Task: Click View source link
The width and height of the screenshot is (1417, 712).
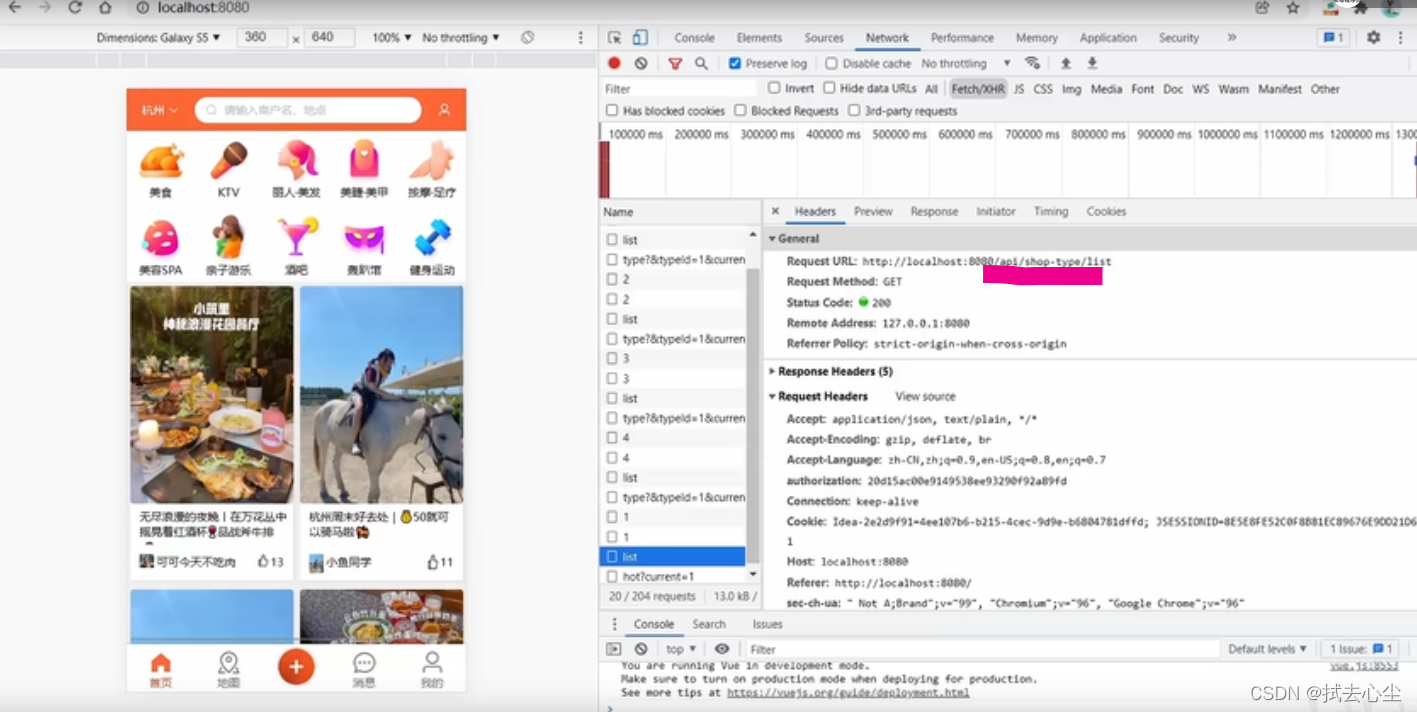Action: coord(925,396)
